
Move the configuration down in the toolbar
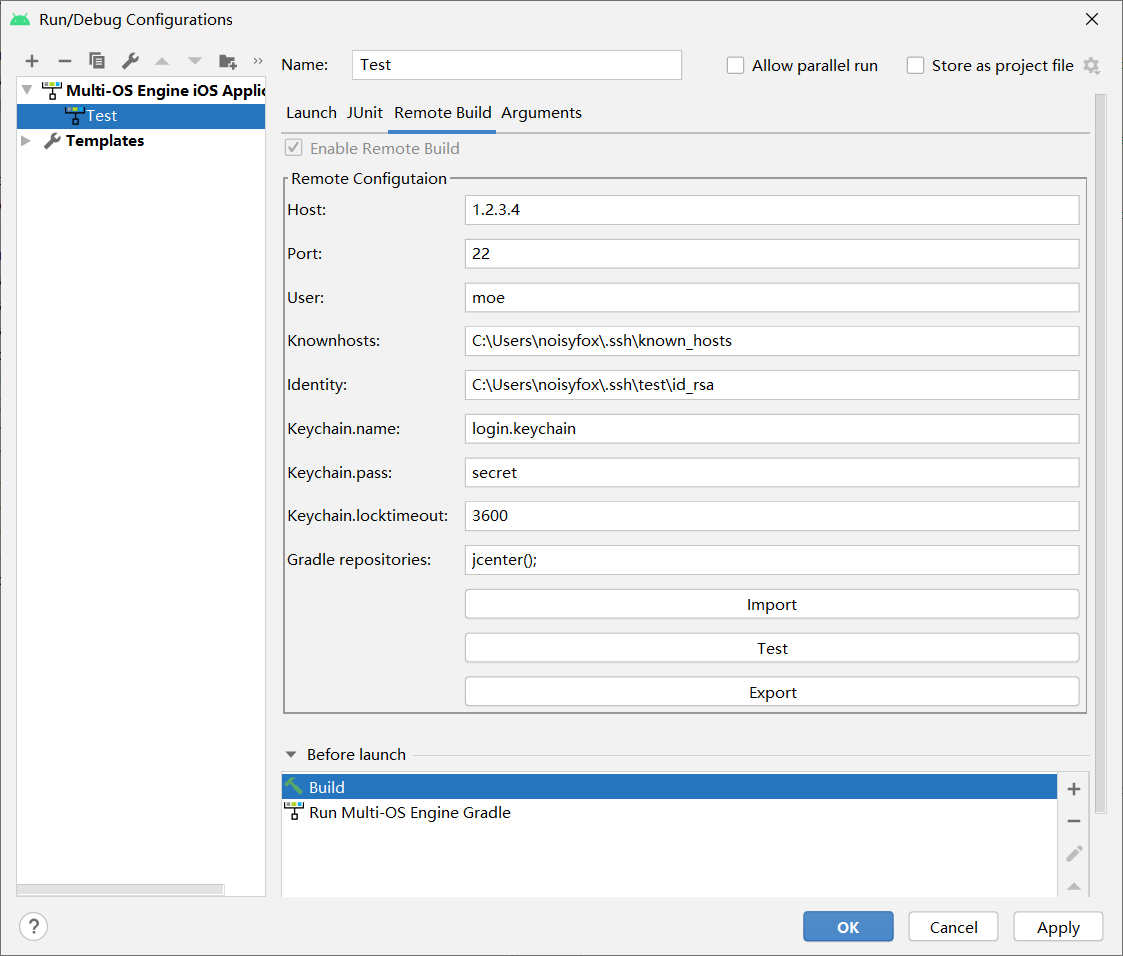click(x=195, y=62)
